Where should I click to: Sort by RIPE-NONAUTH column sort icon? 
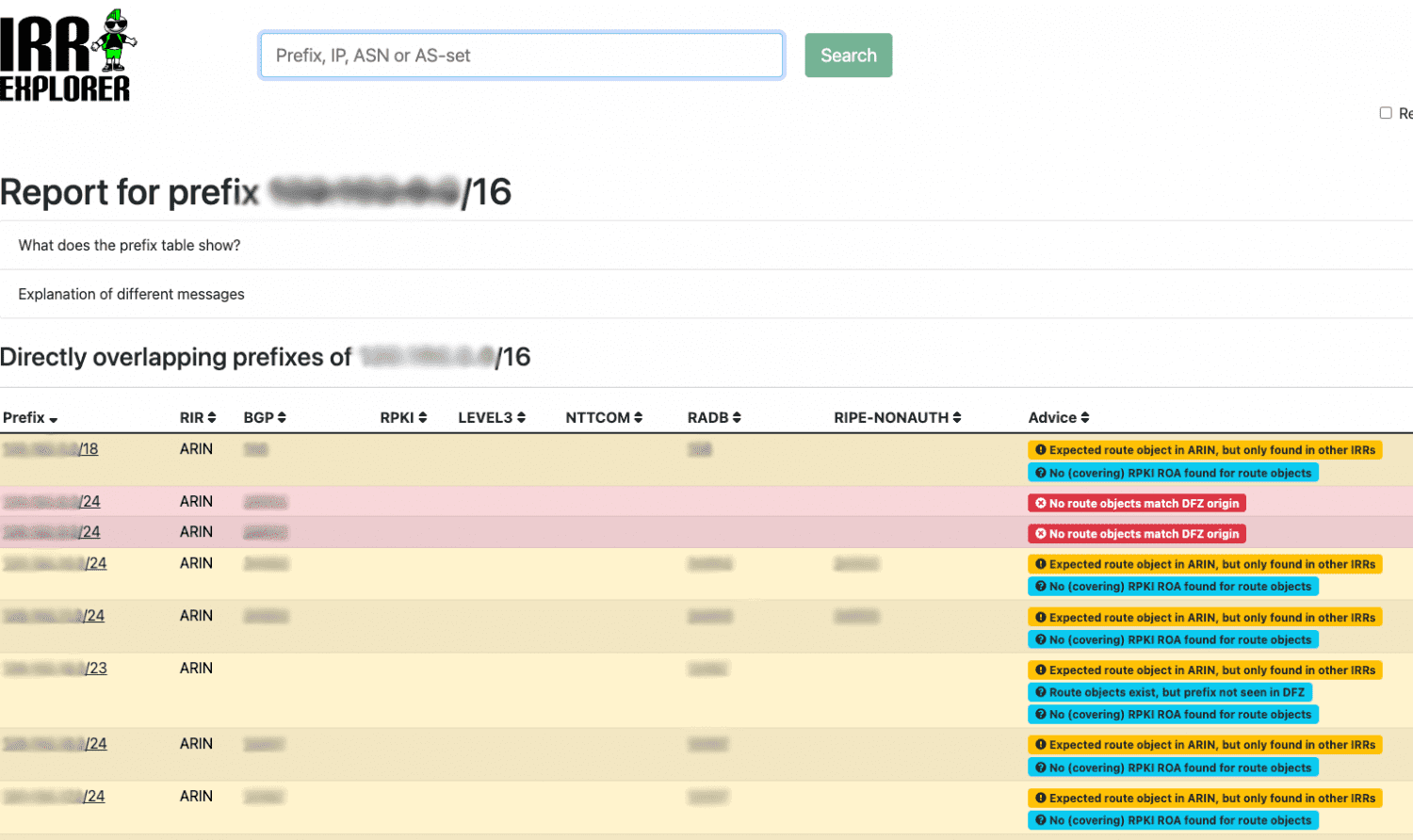956,417
